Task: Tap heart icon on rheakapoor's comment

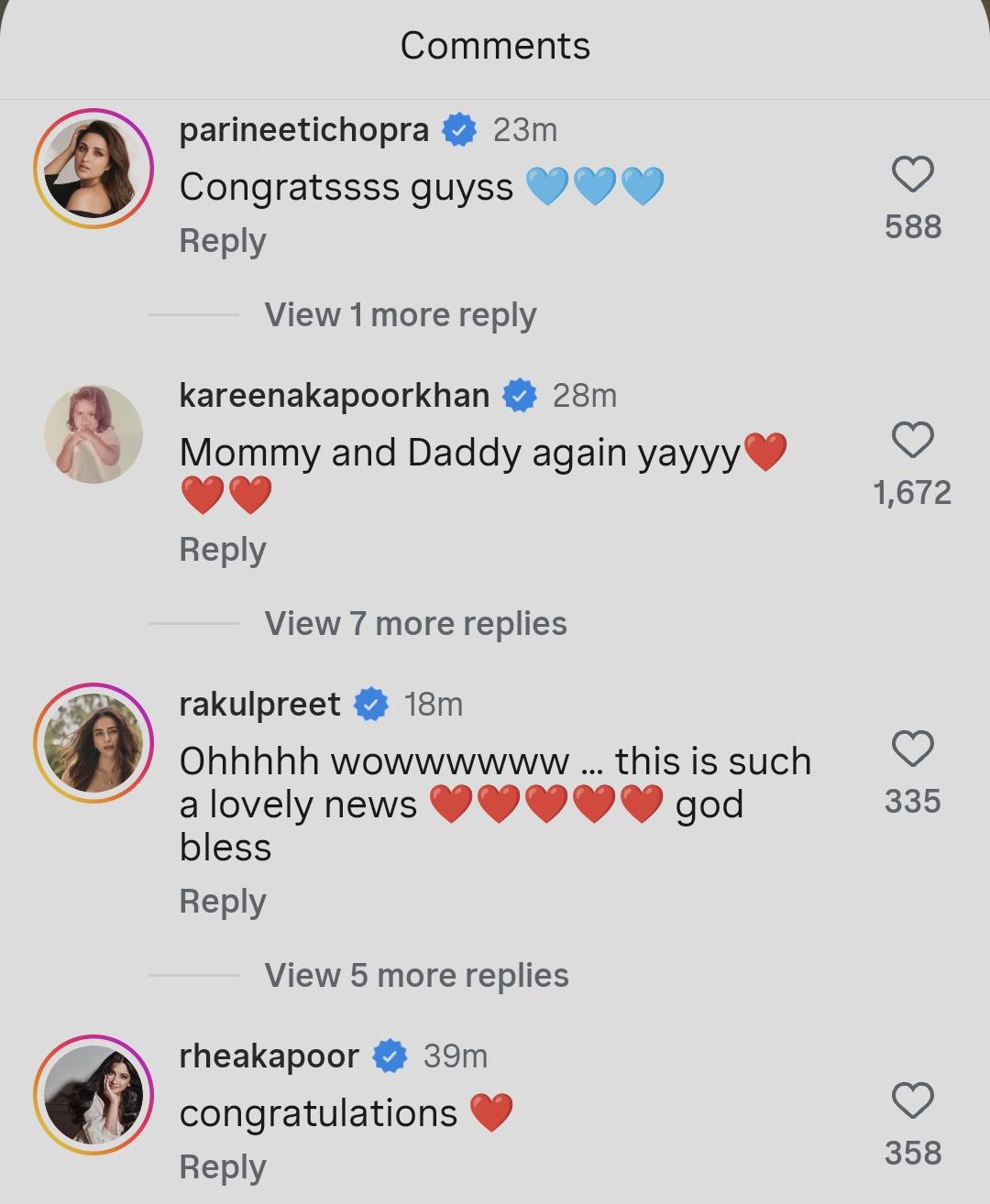Action: click(913, 1100)
